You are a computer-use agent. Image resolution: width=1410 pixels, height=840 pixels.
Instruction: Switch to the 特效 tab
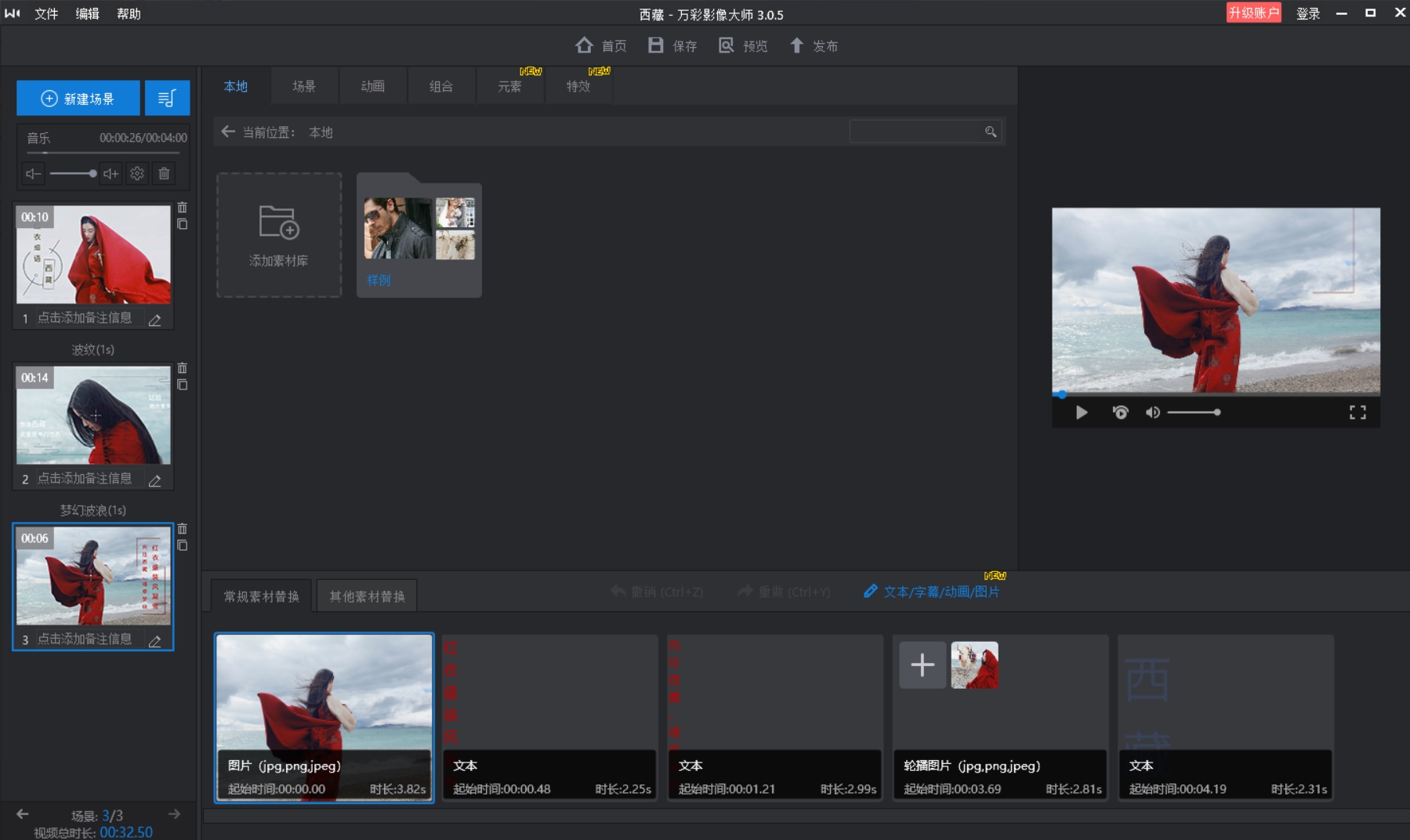point(578,86)
